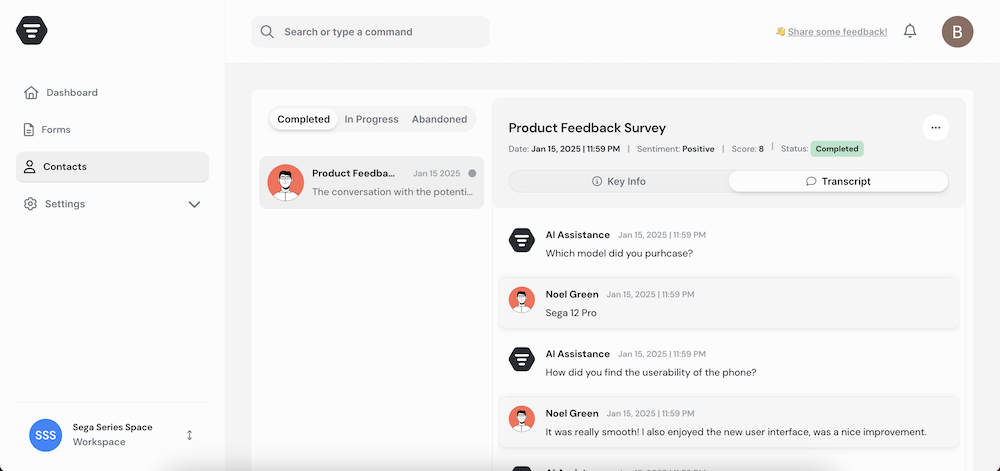Show Abandoned conversations
This screenshot has width=1000, height=471.
[x=439, y=119]
